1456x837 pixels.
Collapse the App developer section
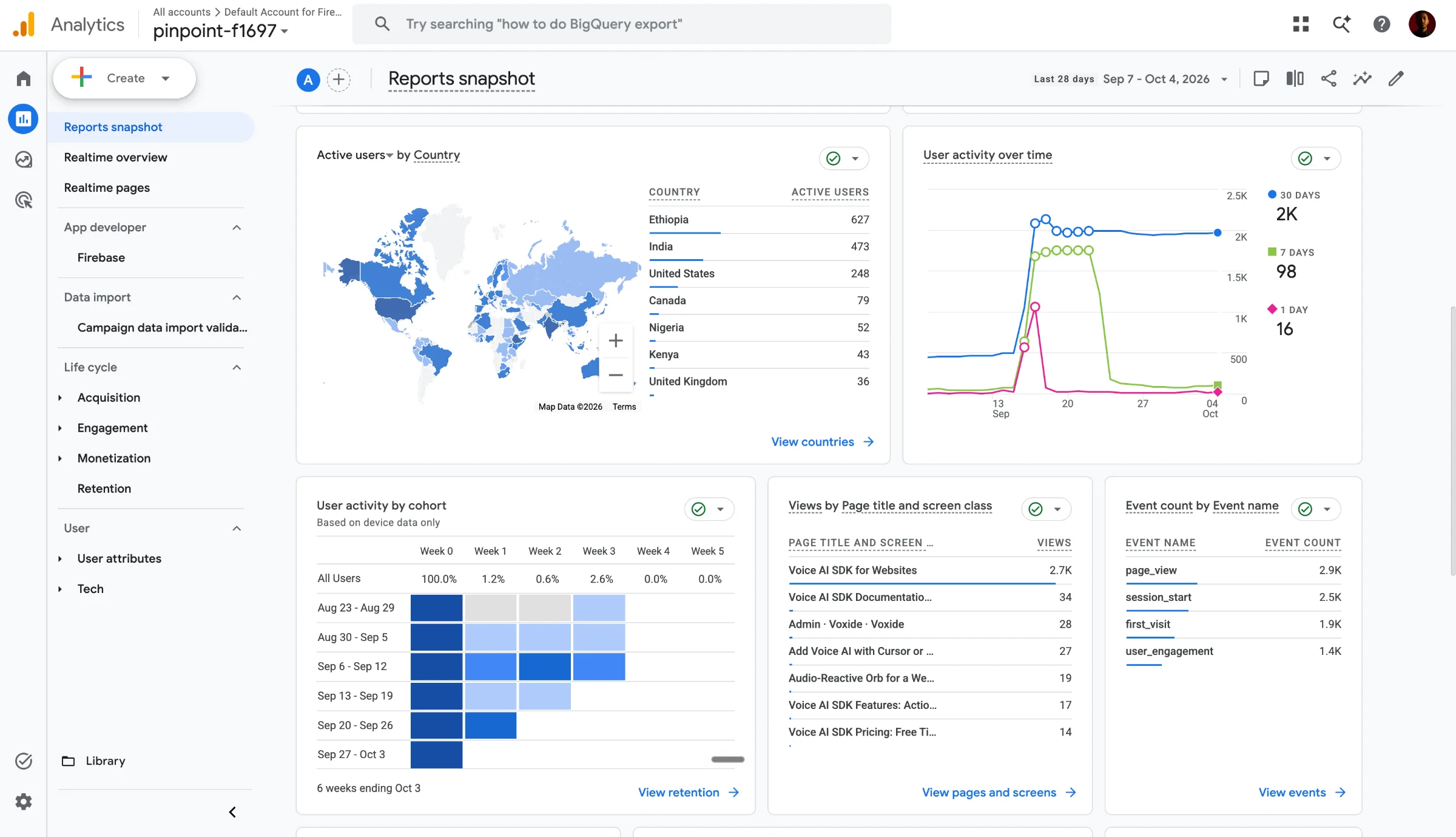(237, 228)
